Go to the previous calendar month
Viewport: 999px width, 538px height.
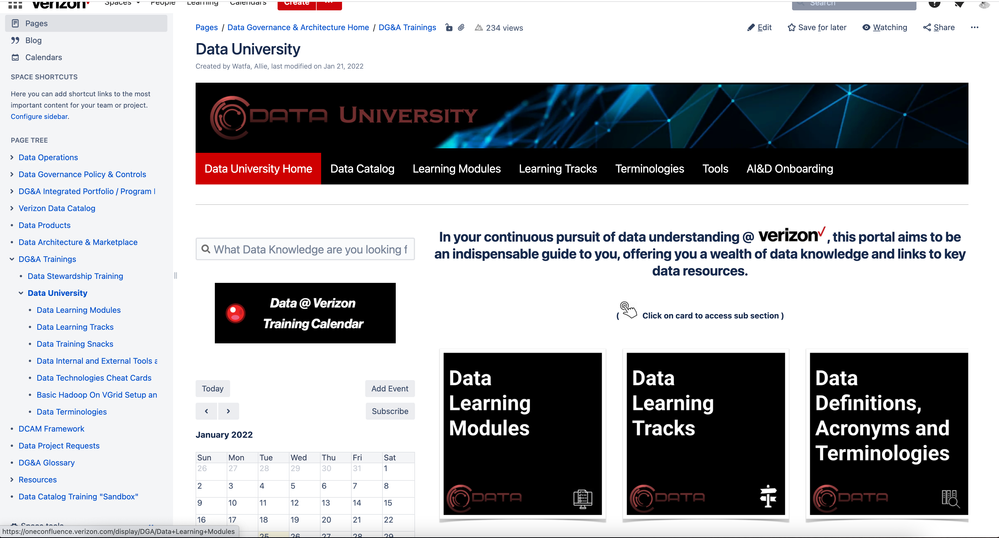point(206,411)
